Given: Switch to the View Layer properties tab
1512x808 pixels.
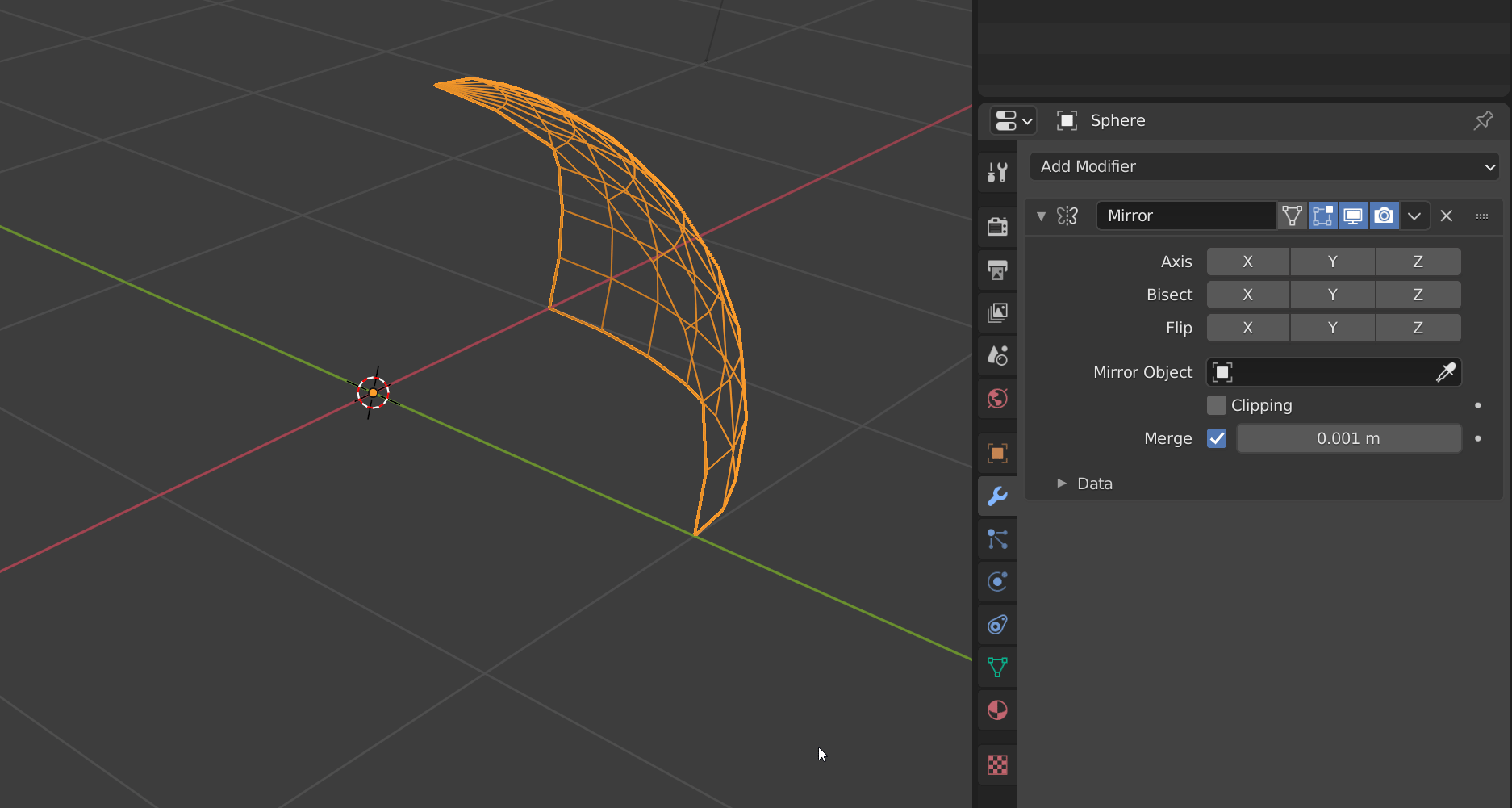Looking at the screenshot, I should click(x=997, y=312).
